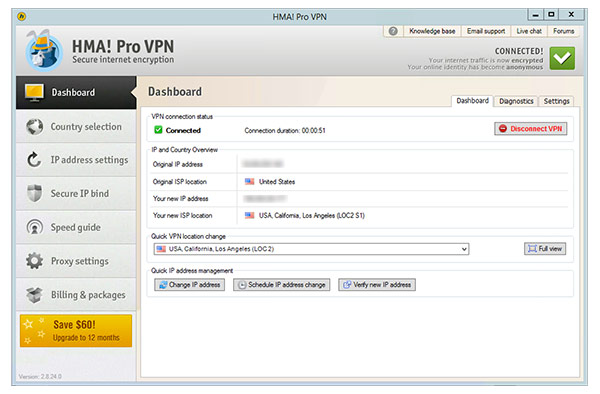Open the Dashboard sidebar section

76,93
